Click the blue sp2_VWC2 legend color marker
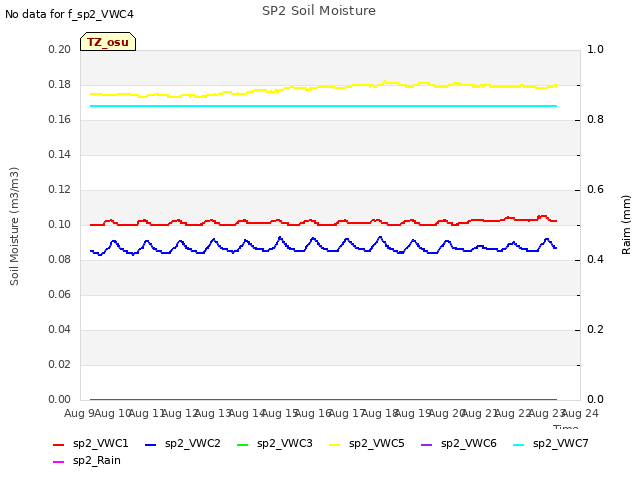The width and height of the screenshot is (640, 480). [x=151, y=444]
